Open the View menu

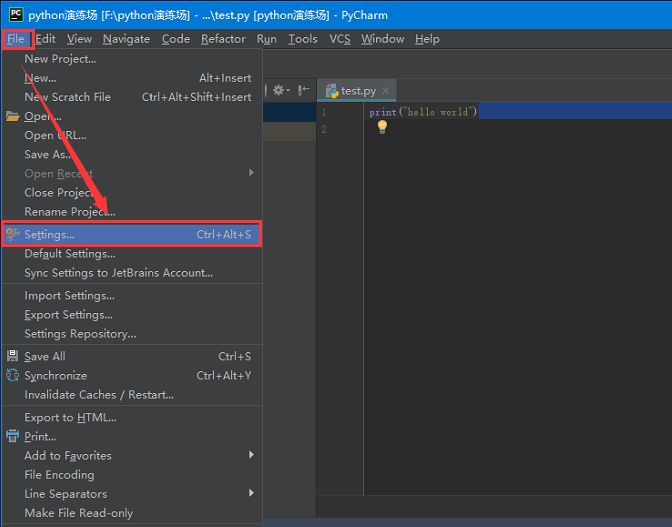coord(79,39)
